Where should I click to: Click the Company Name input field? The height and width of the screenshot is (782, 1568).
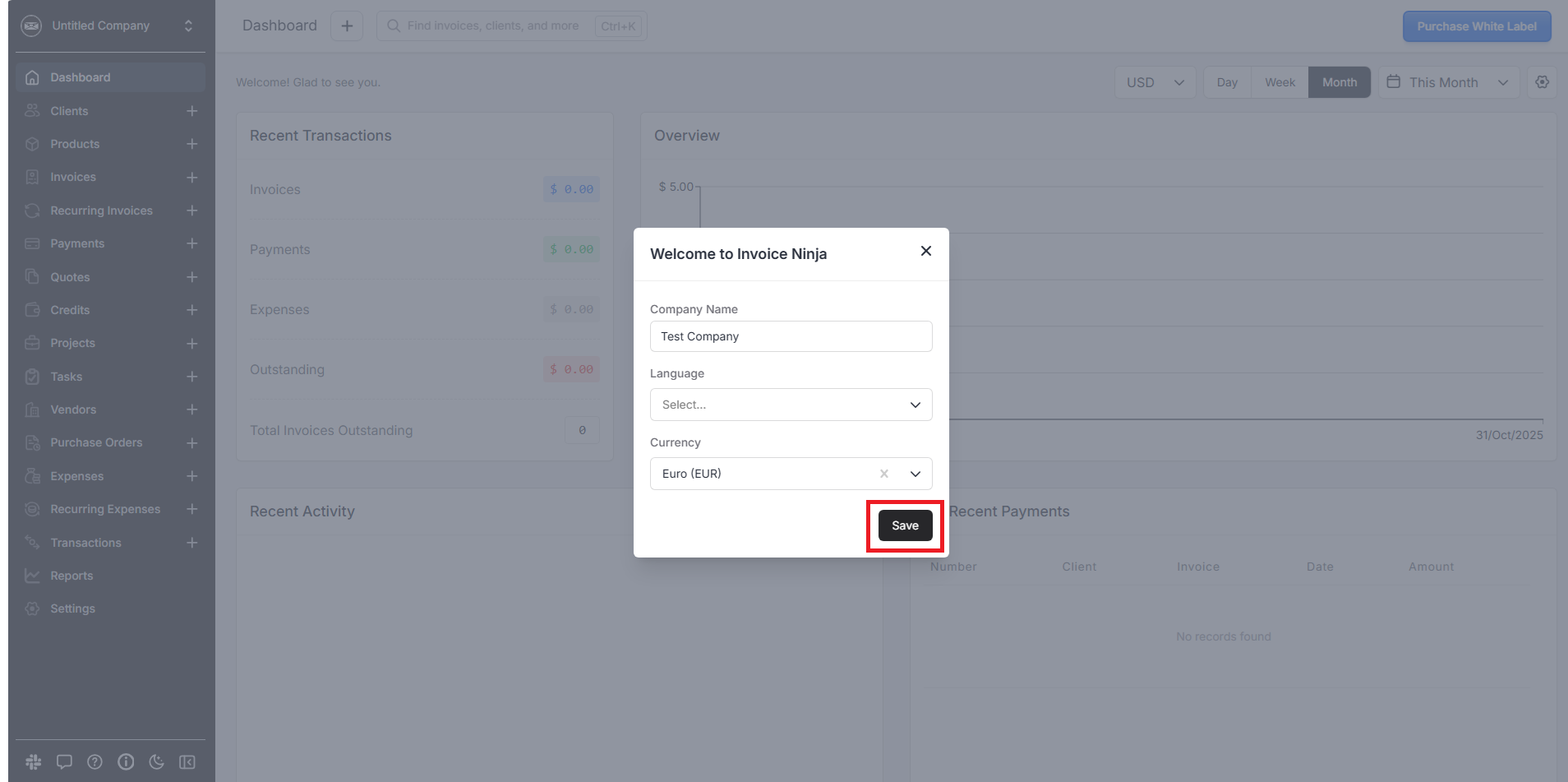[x=790, y=336]
